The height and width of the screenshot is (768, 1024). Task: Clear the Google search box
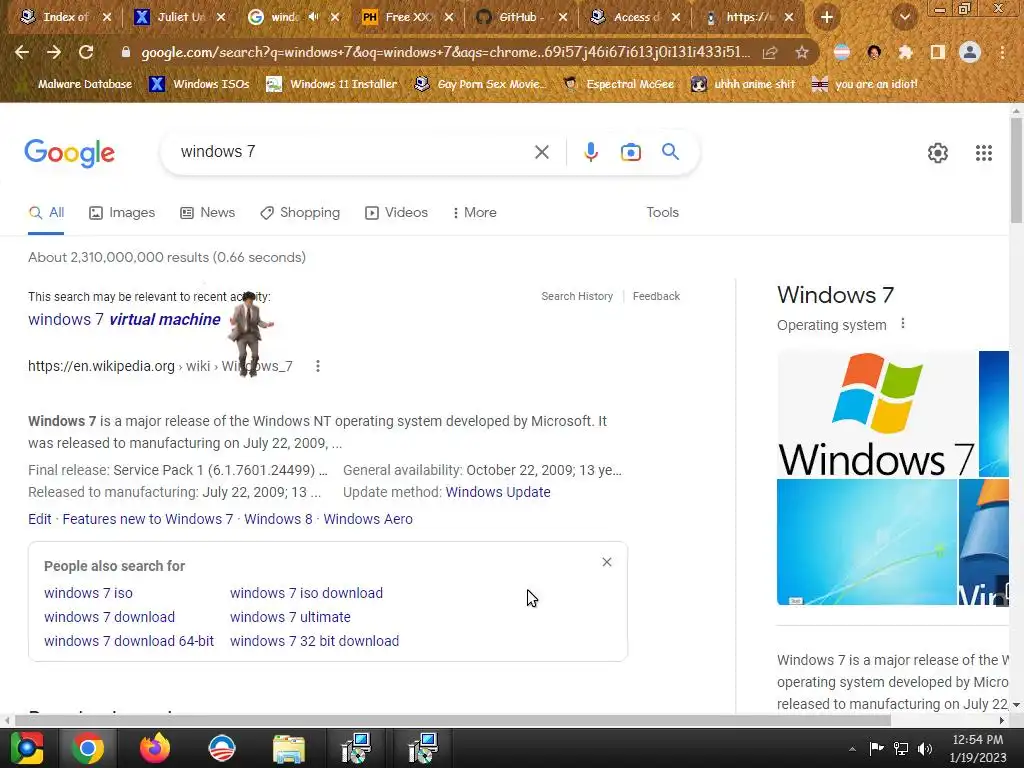click(541, 152)
